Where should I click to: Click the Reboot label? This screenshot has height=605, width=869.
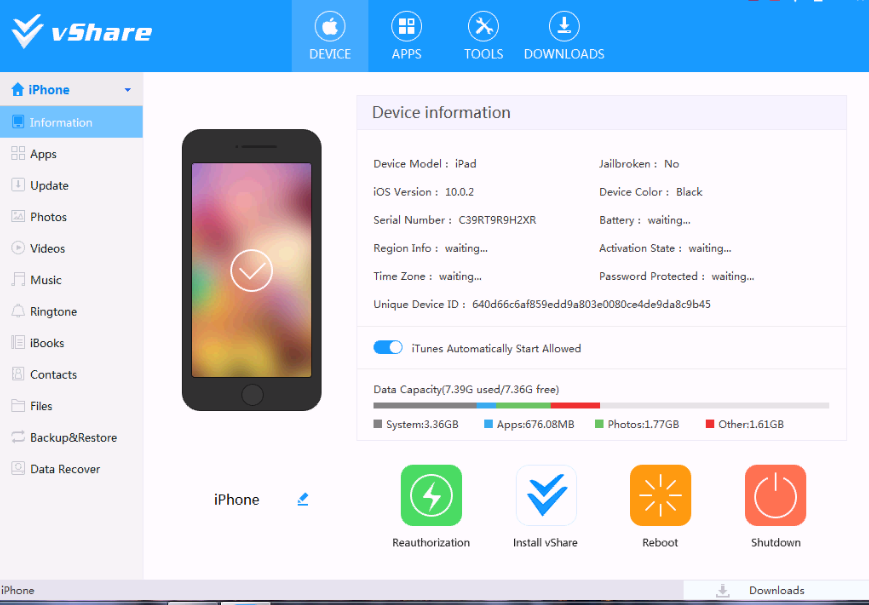click(660, 543)
